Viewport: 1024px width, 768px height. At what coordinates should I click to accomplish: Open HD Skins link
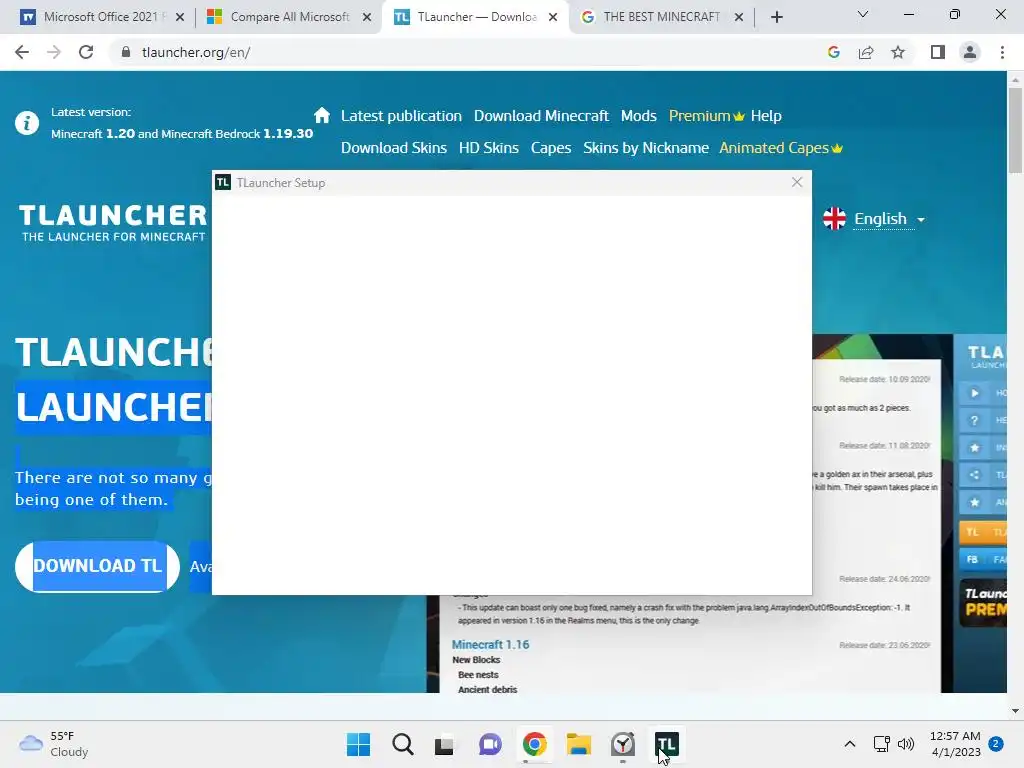(x=488, y=148)
